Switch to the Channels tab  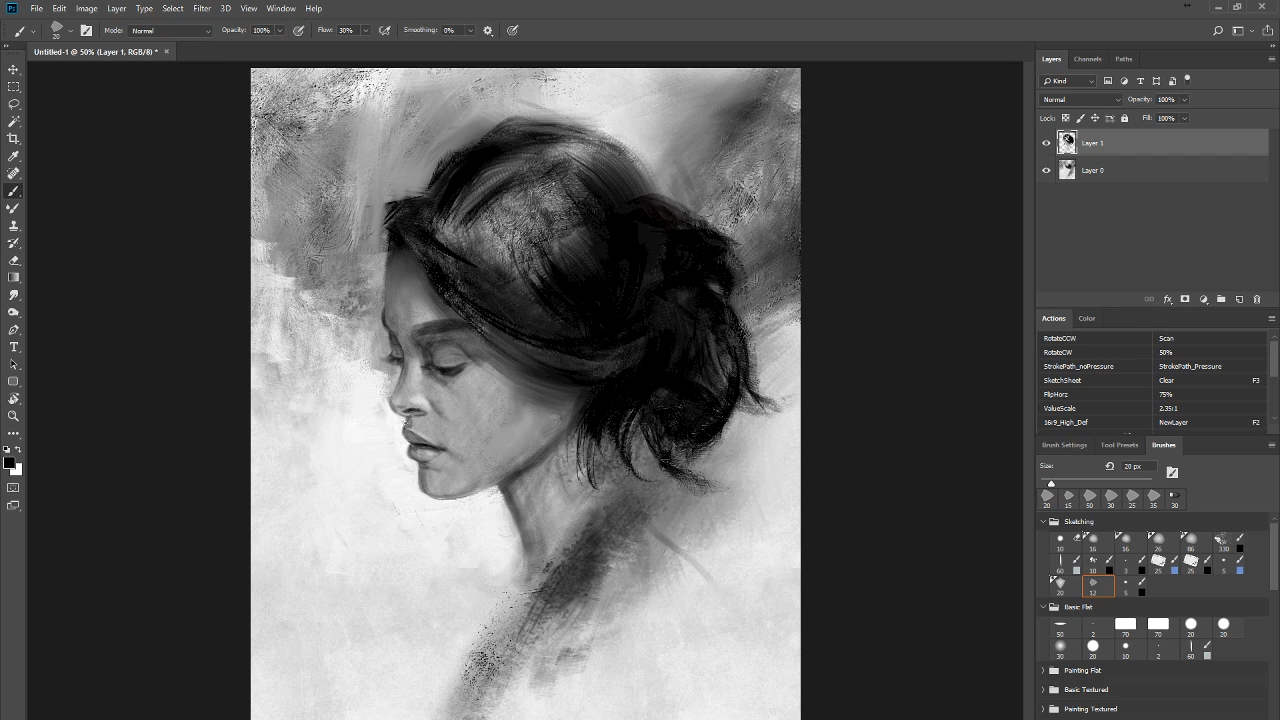1087,59
